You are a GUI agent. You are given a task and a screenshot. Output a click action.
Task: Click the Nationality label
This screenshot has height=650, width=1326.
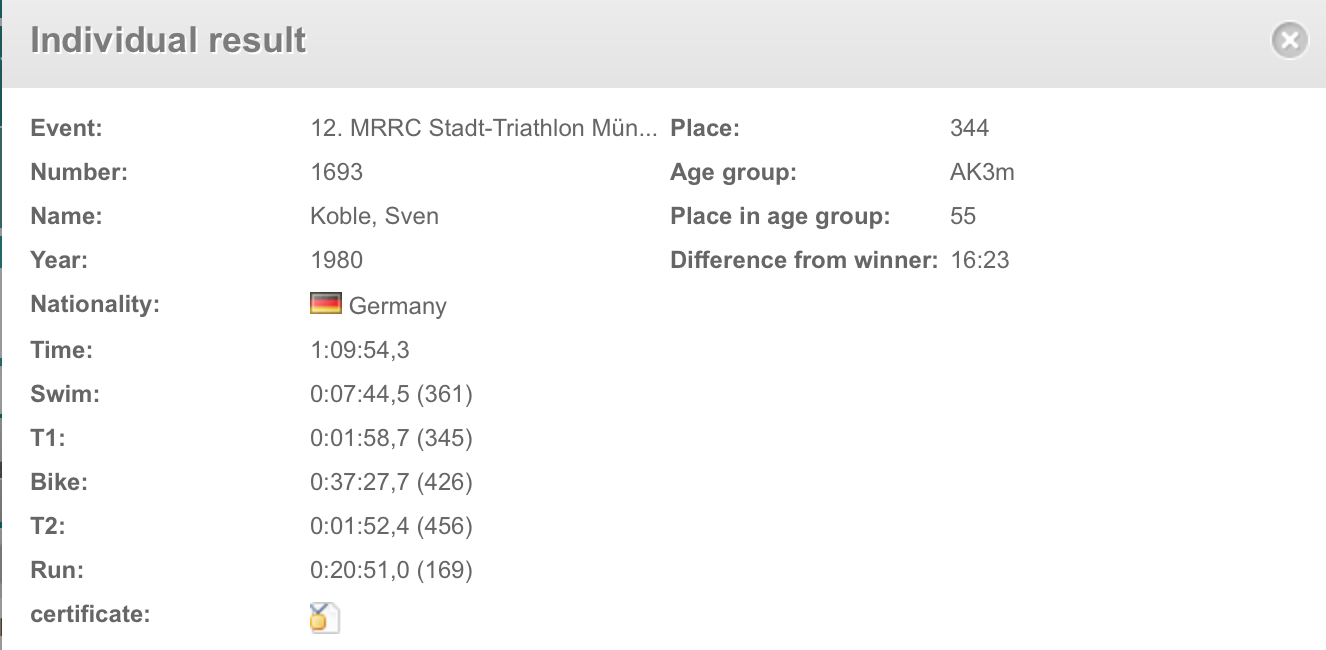(95, 304)
